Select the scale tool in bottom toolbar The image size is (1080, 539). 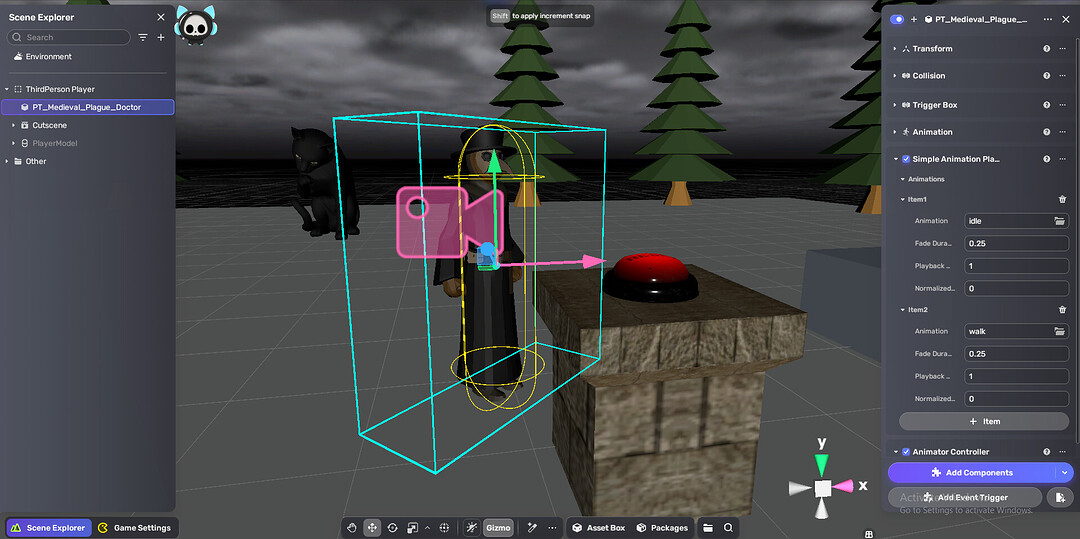(412, 527)
